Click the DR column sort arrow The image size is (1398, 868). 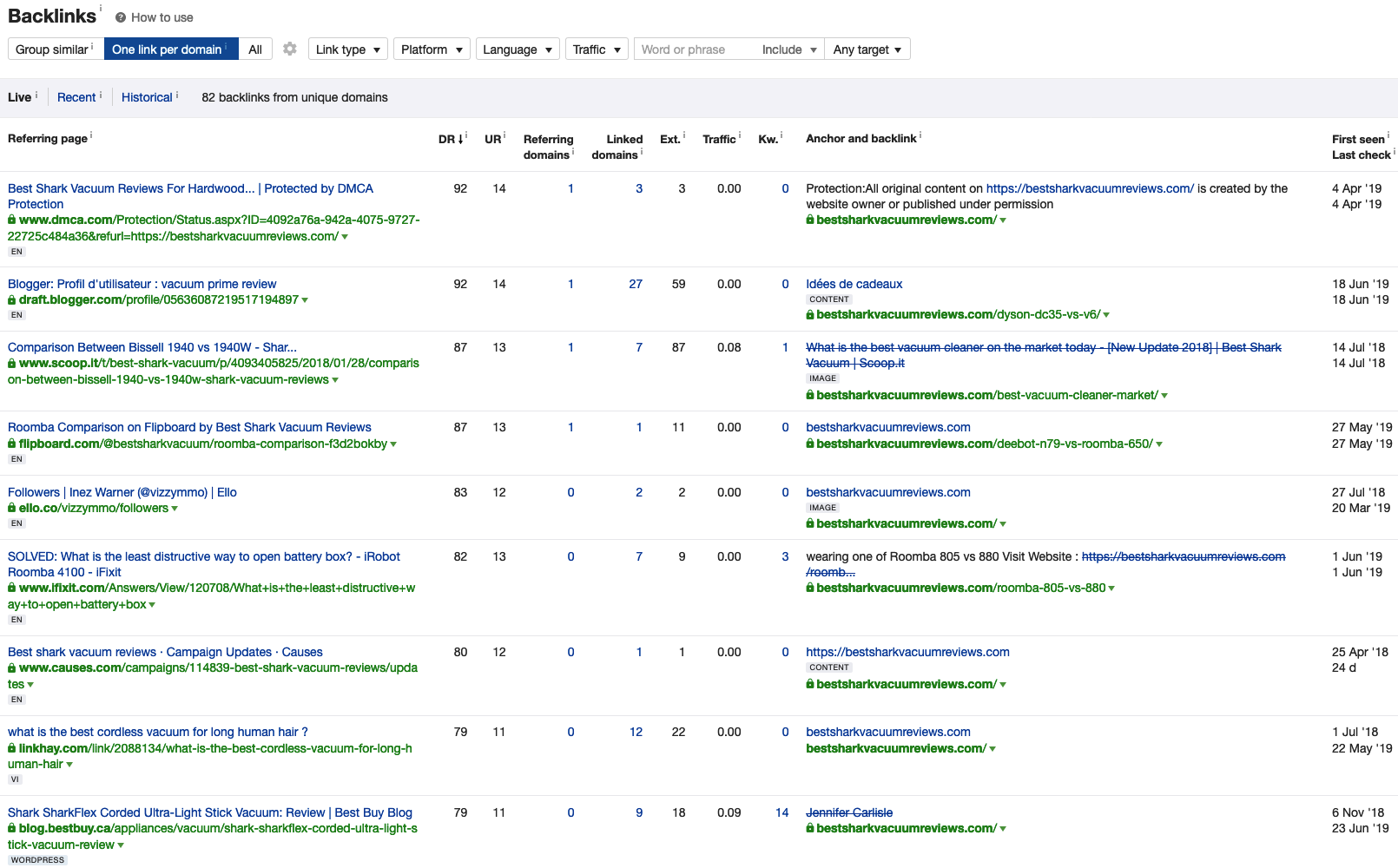coord(460,139)
